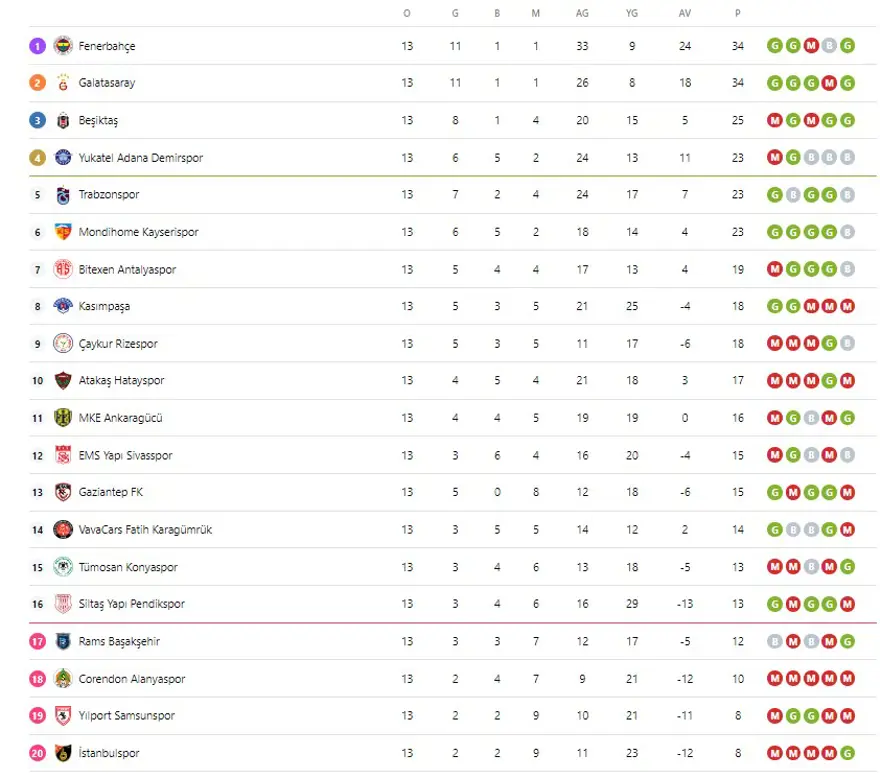Go to the Rams Başakşehir team page
Image resolution: width=880 pixels, height=778 pixels.
coord(119,642)
